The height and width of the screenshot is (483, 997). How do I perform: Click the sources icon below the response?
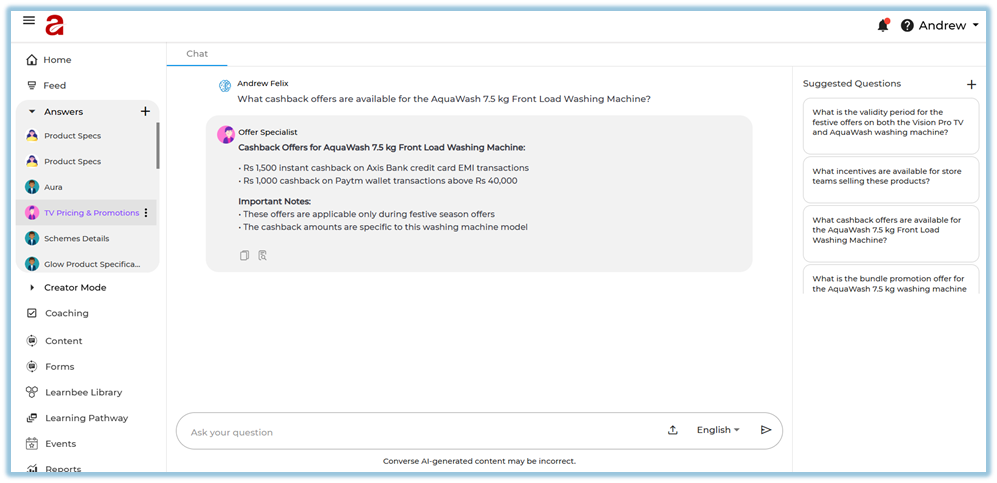pyautogui.click(x=262, y=256)
